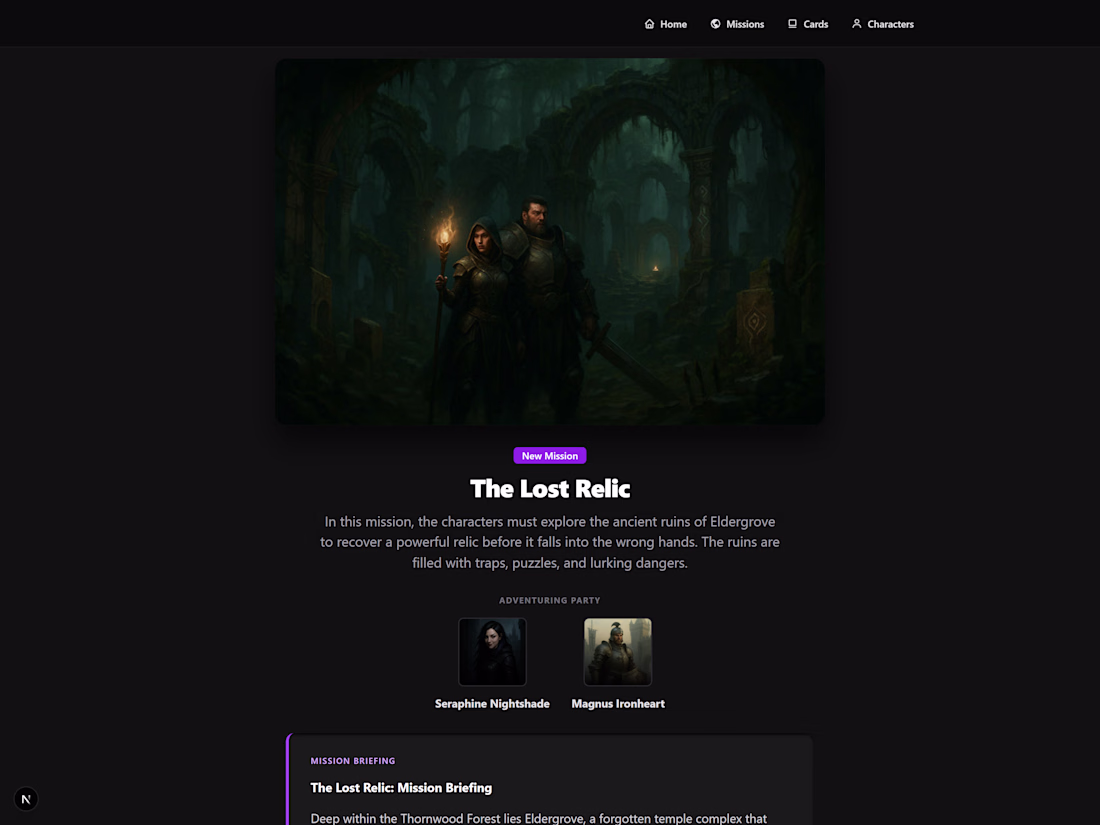The height and width of the screenshot is (825, 1100).
Task: Click the Characters person icon
Action: 857,24
